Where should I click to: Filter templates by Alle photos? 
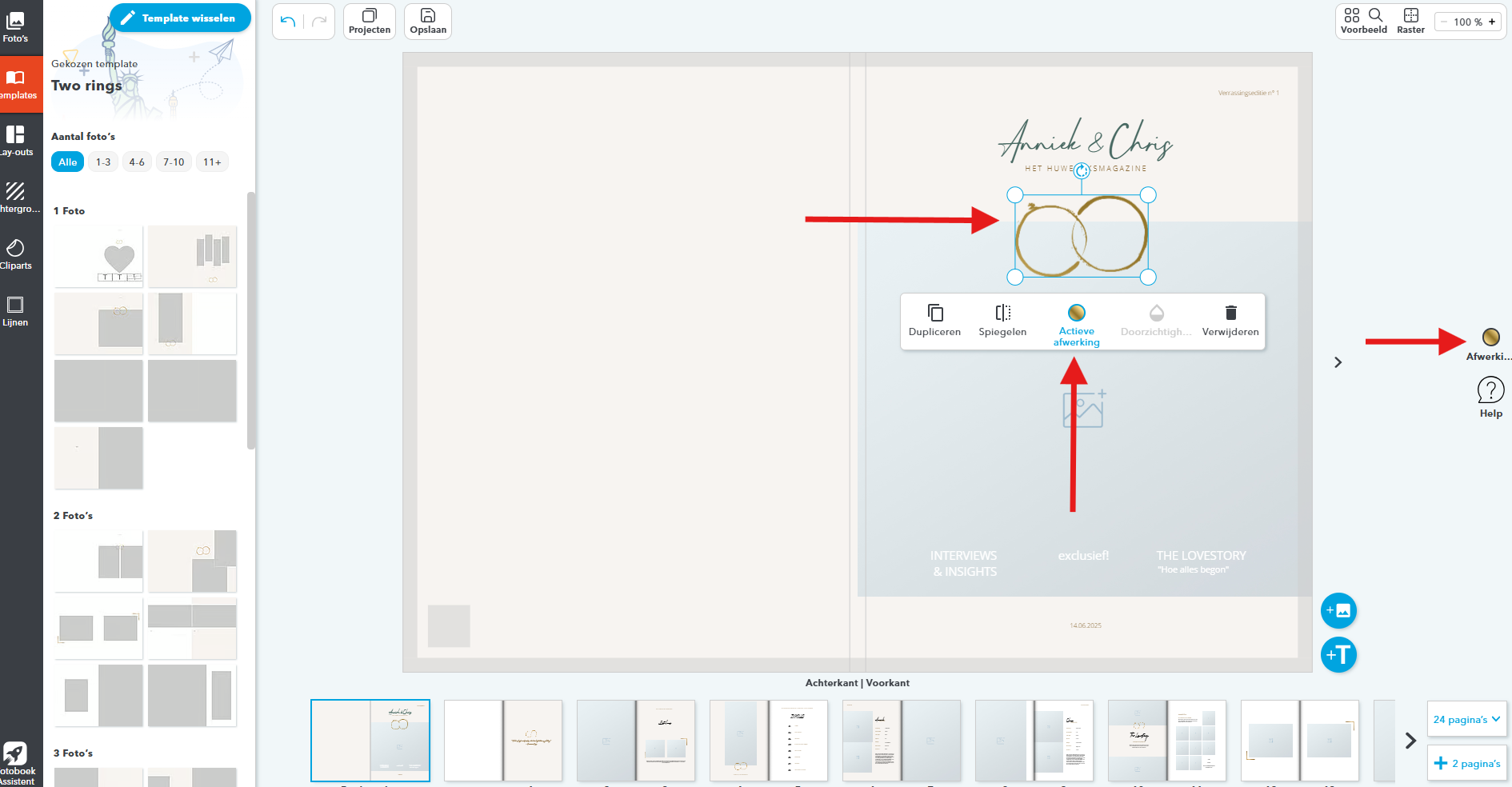(68, 162)
